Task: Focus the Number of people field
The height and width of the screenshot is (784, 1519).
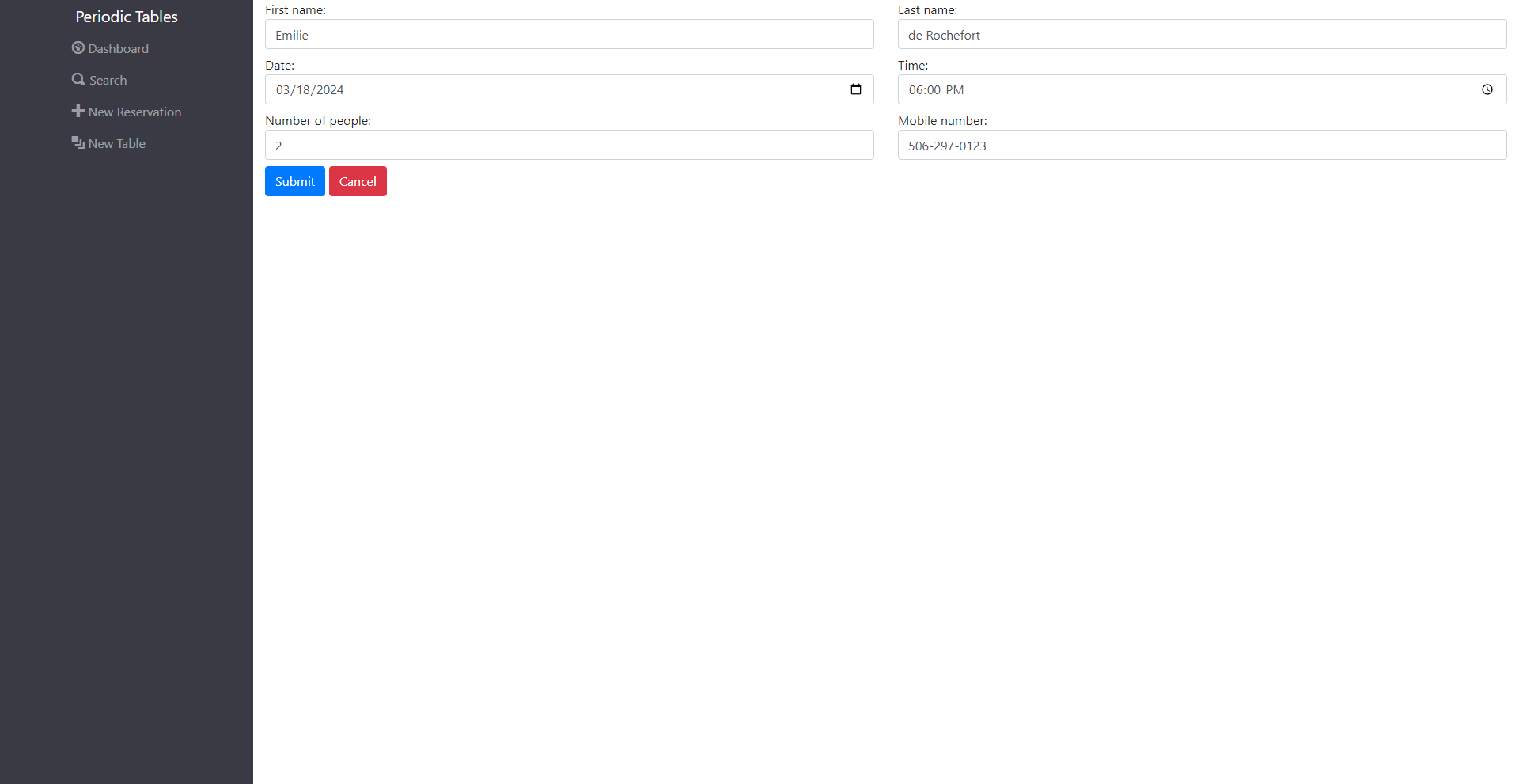Action: coord(570,145)
